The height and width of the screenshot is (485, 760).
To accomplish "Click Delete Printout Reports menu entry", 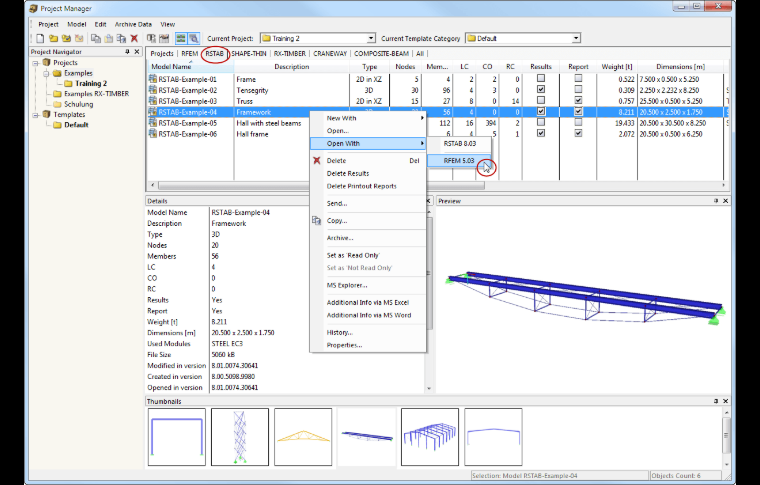I will (362, 186).
